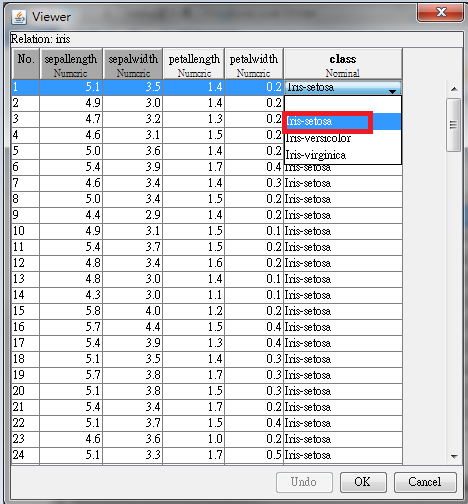
Task: Click class cell of row 24
Action: [343, 455]
